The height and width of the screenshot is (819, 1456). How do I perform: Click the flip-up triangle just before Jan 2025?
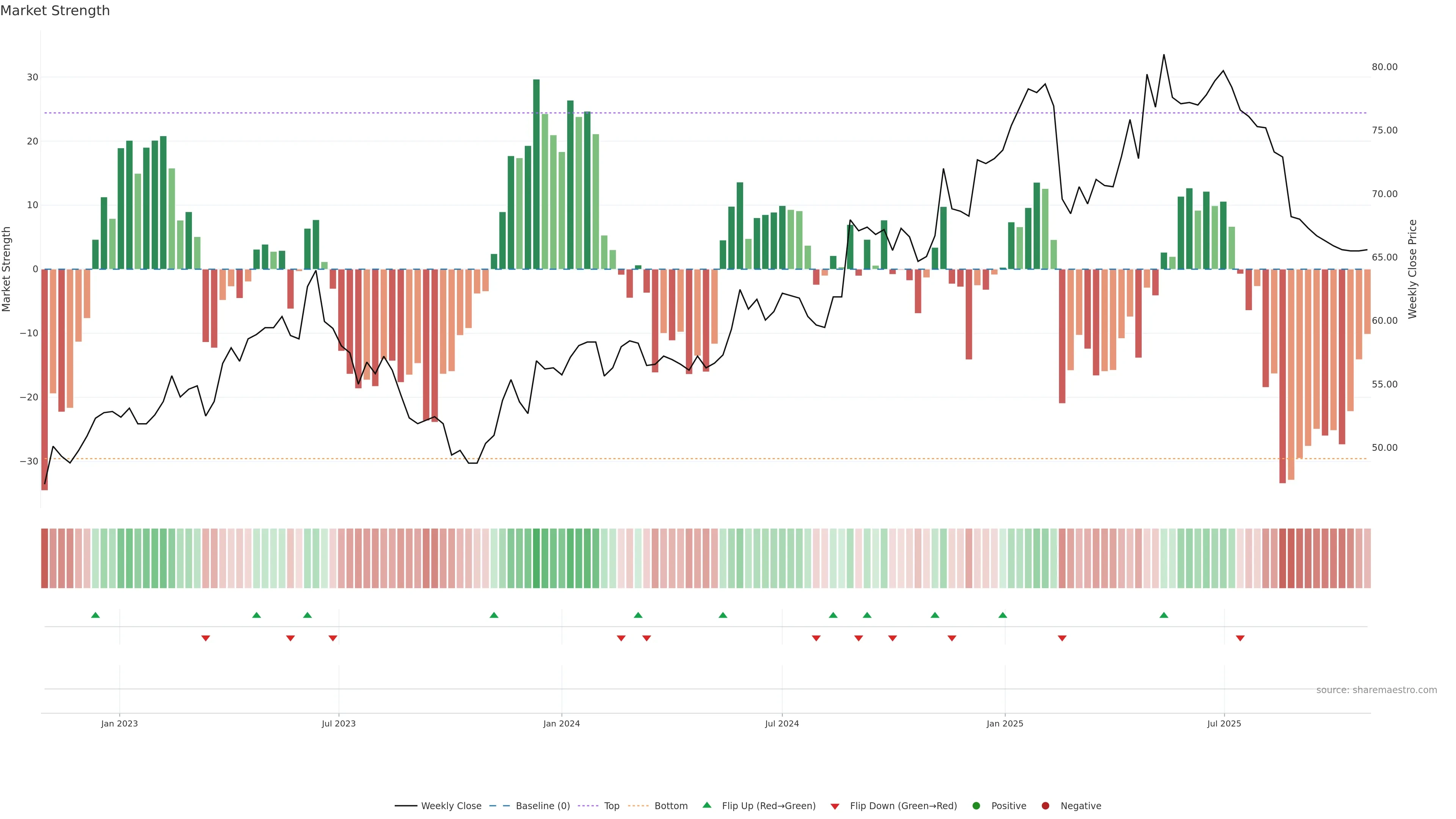tap(1003, 615)
